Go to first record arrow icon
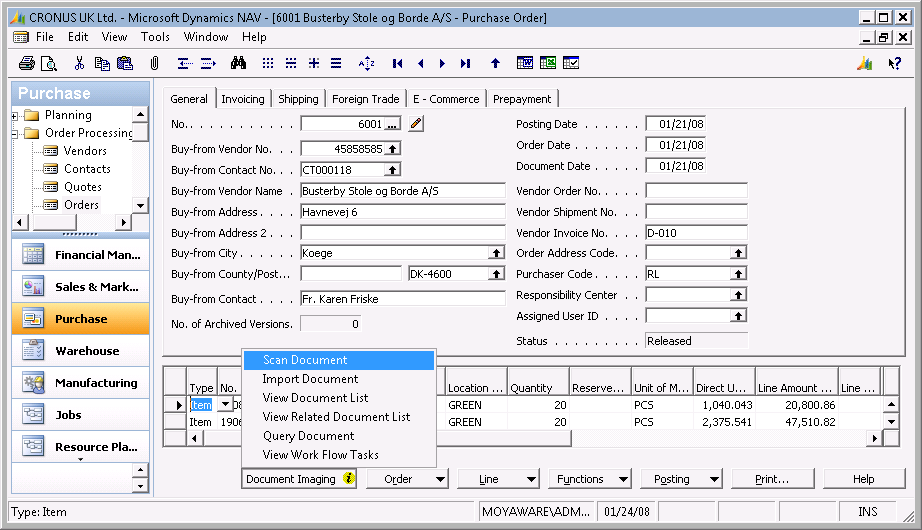 click(x=397, y=64)
